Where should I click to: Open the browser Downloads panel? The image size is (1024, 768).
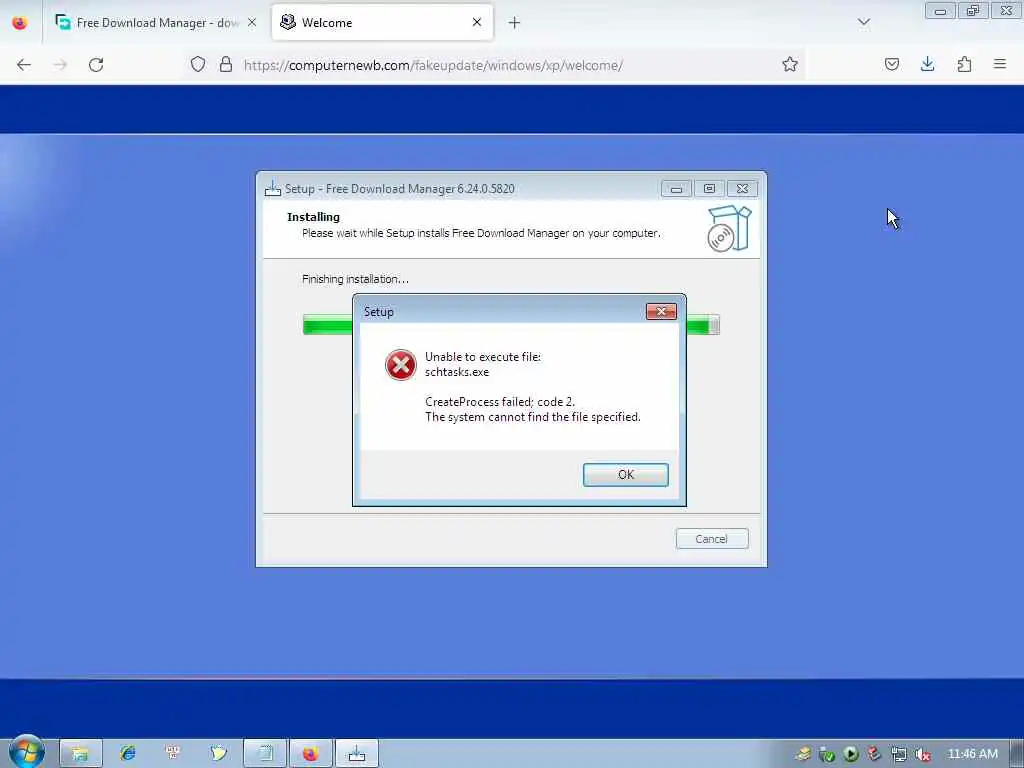coord(927,65)
